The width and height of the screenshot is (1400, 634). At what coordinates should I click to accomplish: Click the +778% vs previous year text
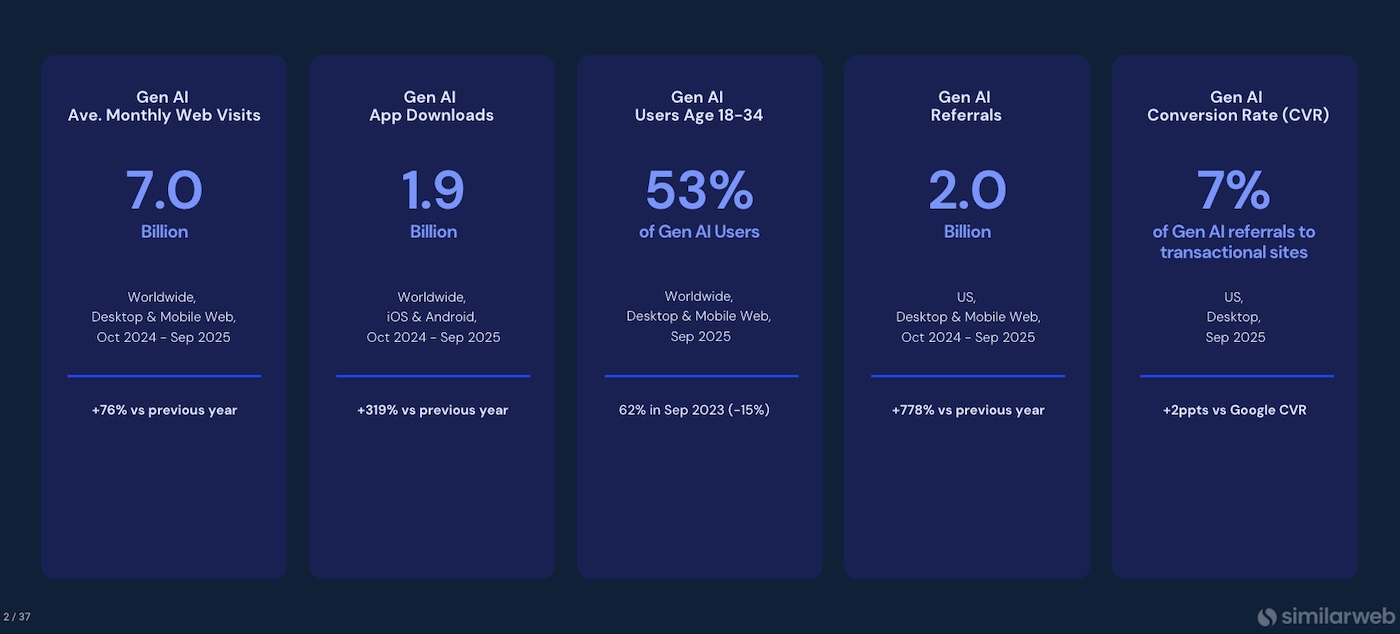point(968,410)
